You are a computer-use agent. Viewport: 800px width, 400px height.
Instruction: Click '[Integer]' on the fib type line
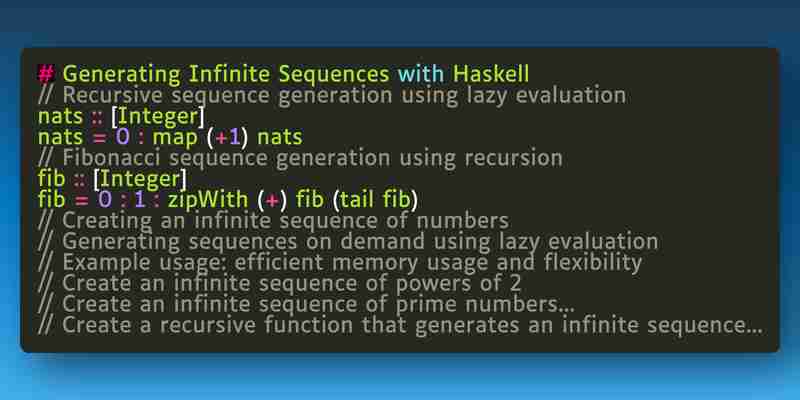click(x=140, y=179)
